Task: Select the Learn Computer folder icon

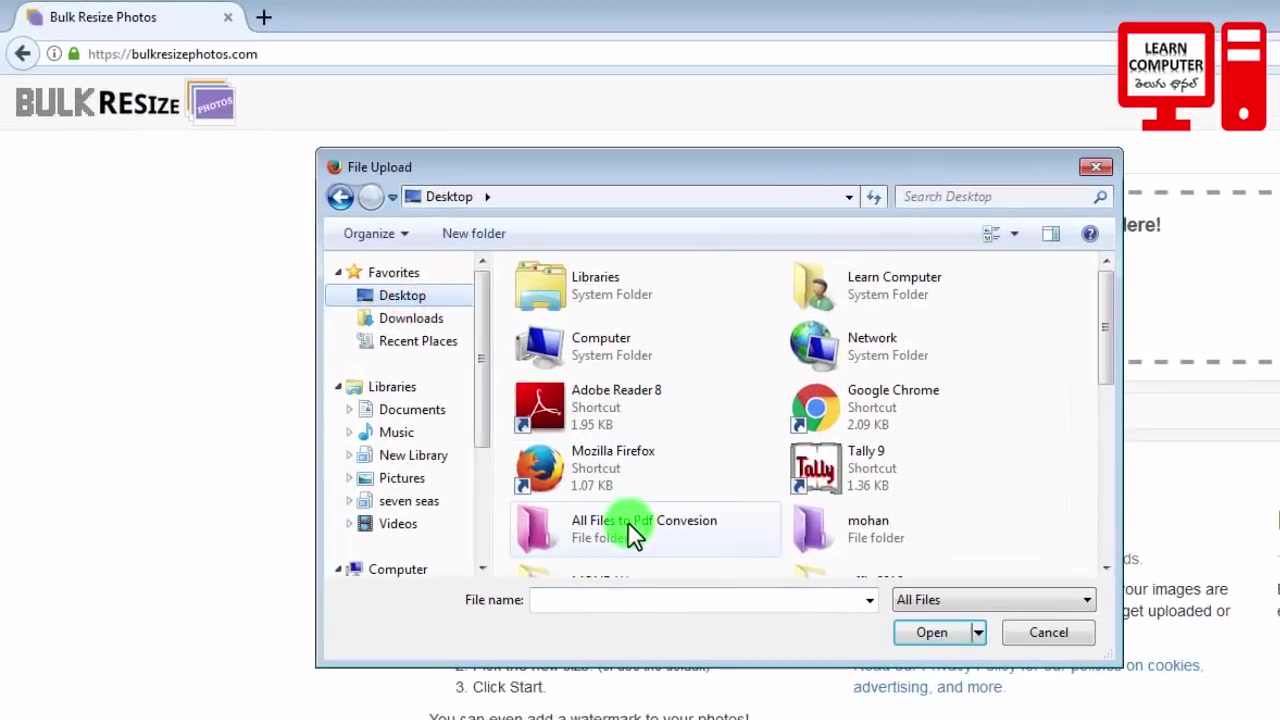Action: coord(816,286)
